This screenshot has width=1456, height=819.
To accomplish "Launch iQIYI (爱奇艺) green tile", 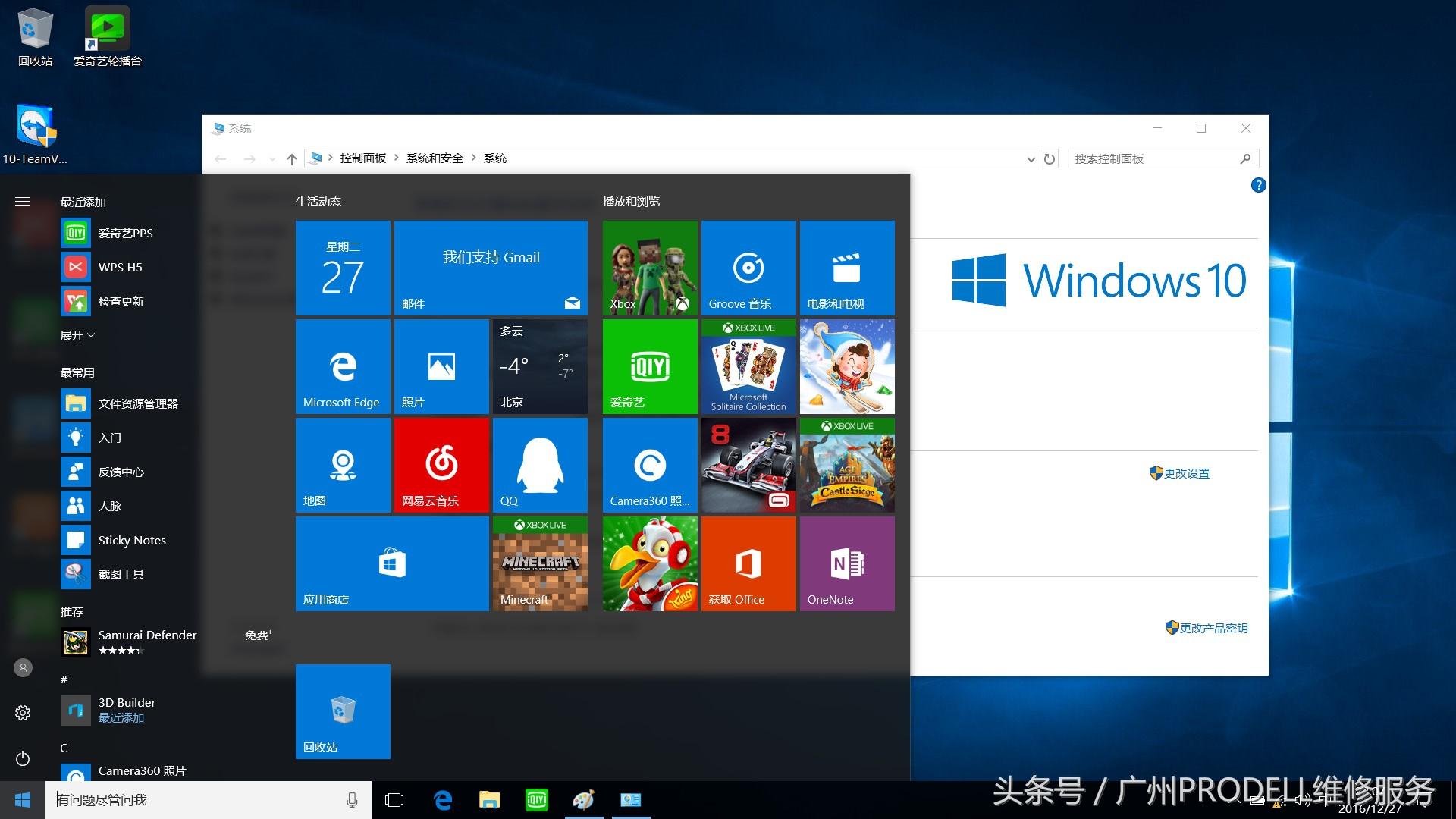I will click(650, 366).
